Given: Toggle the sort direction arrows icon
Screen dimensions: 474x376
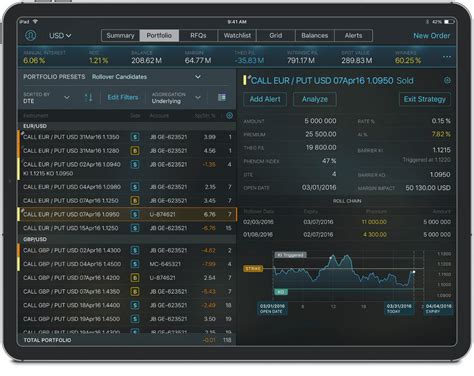Looking at the screenshot, I should 88,98.
